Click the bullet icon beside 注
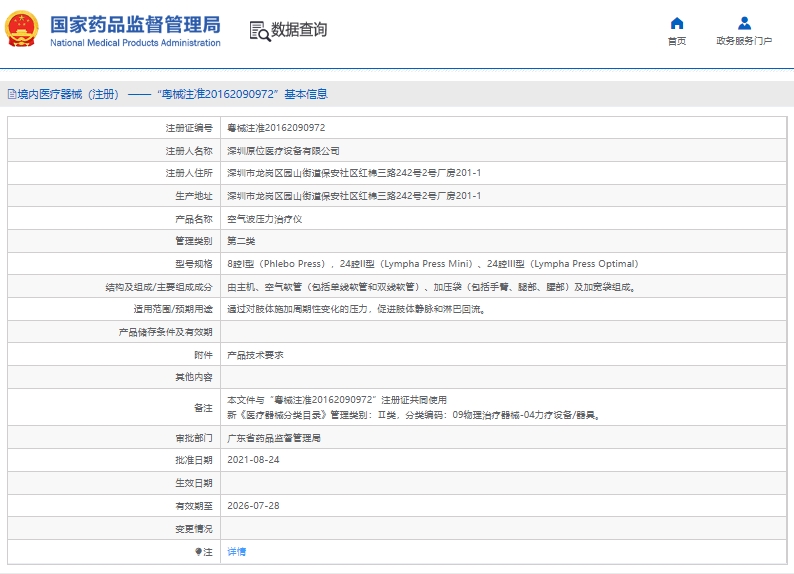Image resolution: width=794 pixels, height=574 pixels. (198, 552)
